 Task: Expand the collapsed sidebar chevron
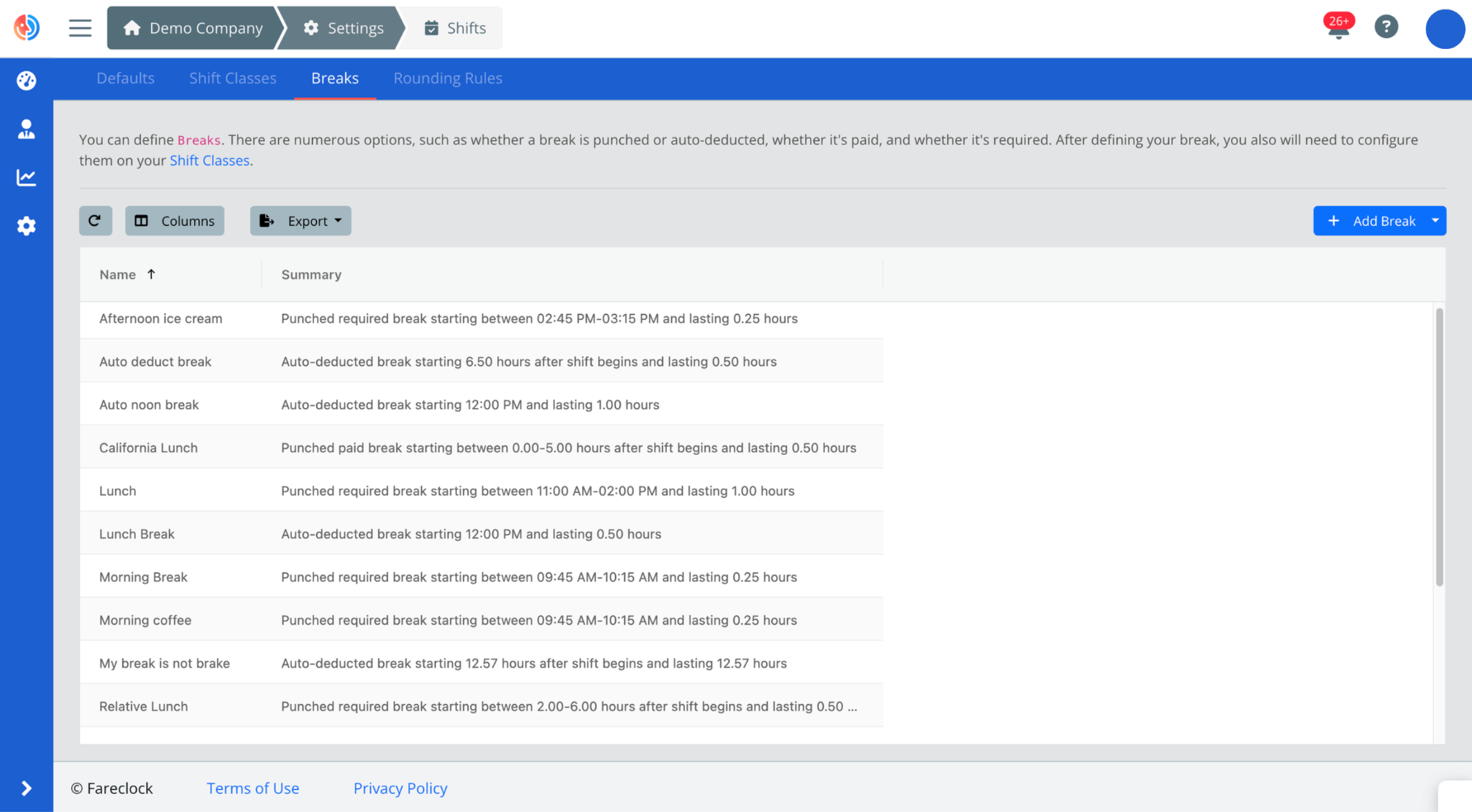[x=26, y=788]
